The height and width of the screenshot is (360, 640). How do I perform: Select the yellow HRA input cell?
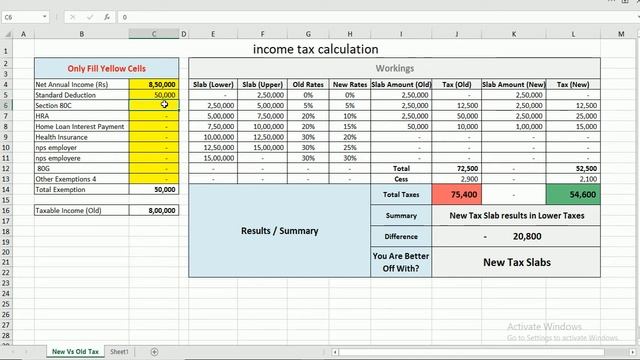pyautogui.click(x=154, y=116)
